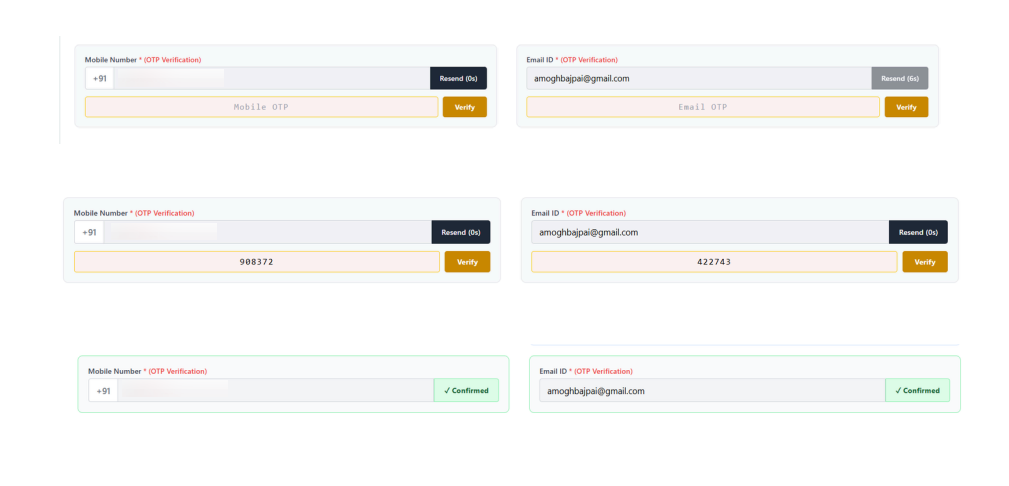This screenshot has height=486, width=1009.
Task: Click Resend (0s) above the empty Mobile OTP field
Action: [458, 78]
